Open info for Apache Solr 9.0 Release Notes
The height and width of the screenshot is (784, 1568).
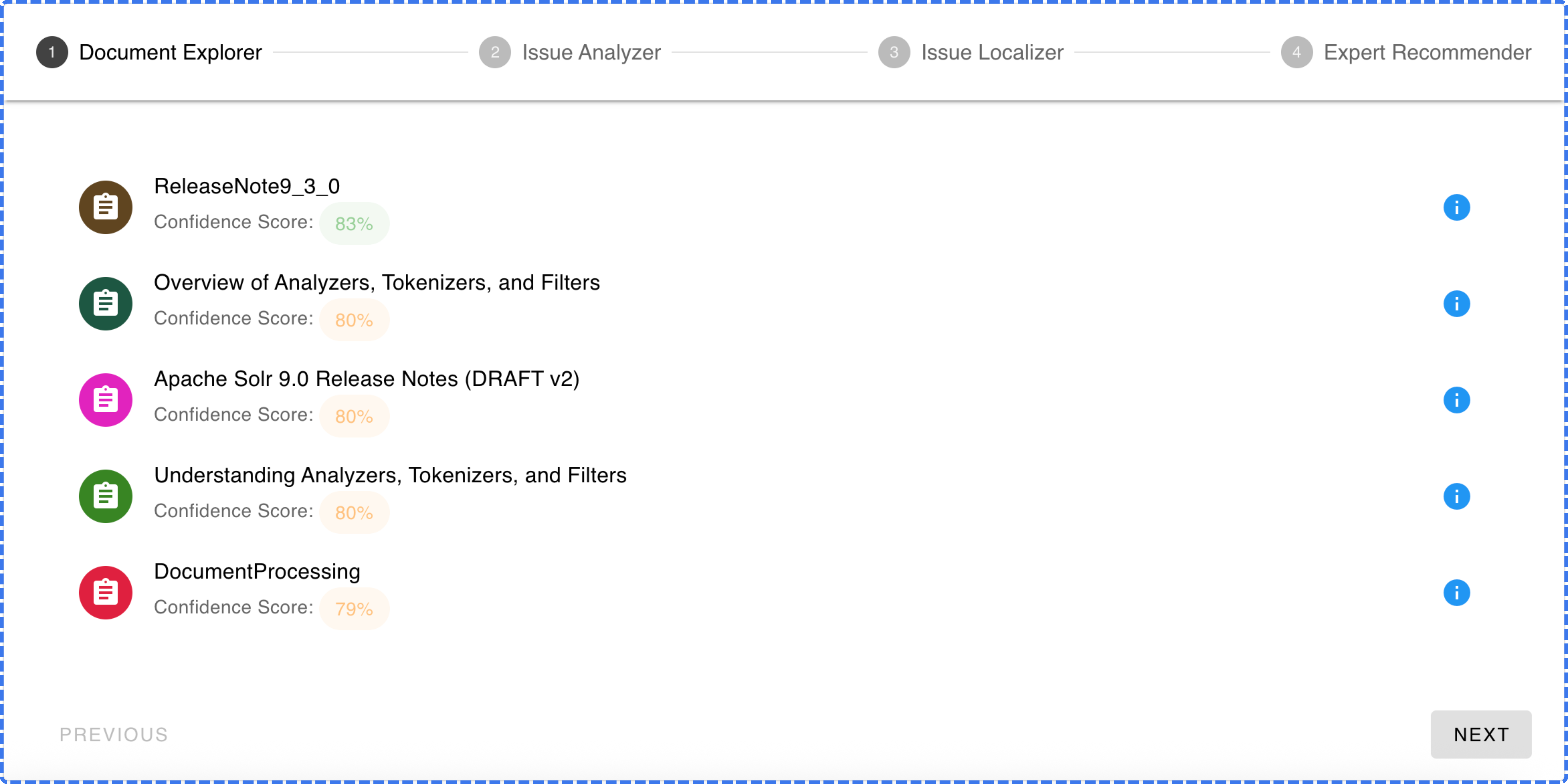click(1456, 400)
